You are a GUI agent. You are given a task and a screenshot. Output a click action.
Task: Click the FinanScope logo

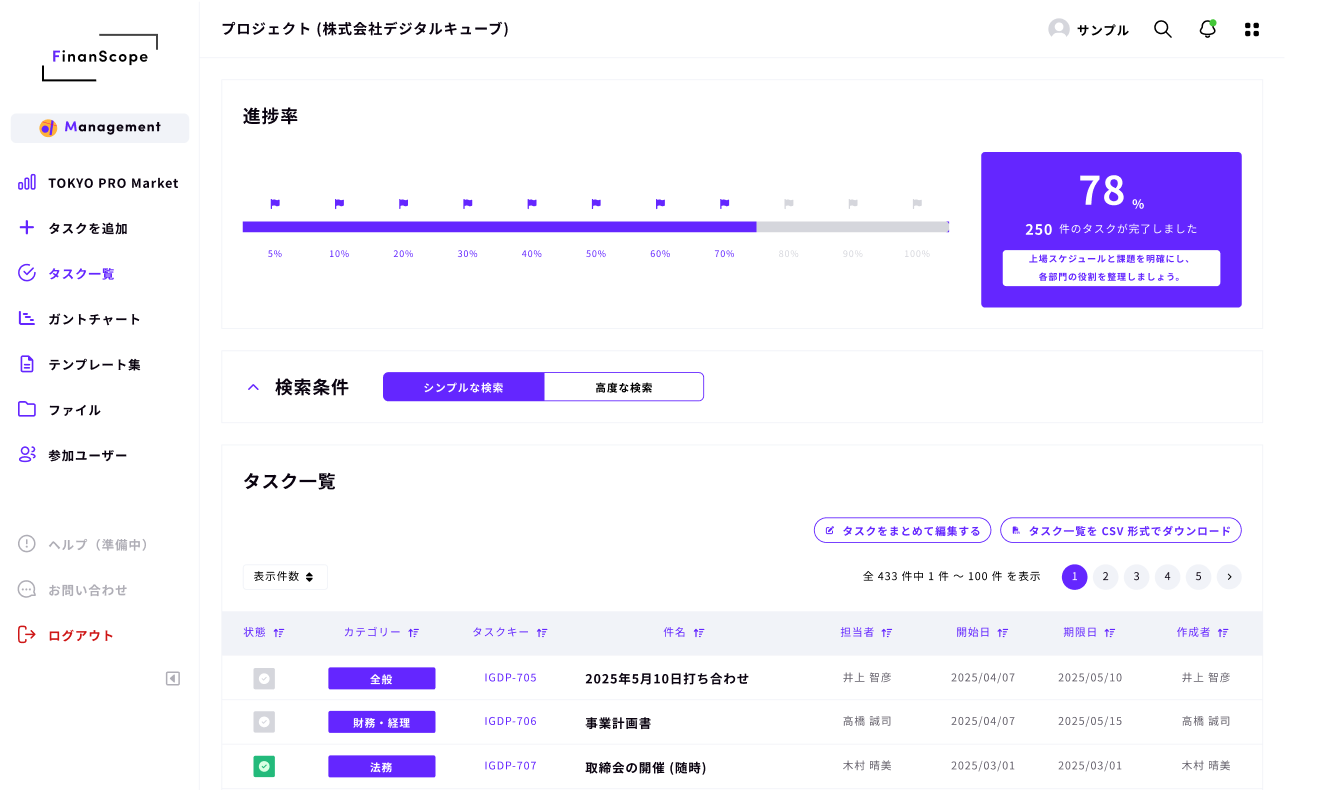(100, 57)
